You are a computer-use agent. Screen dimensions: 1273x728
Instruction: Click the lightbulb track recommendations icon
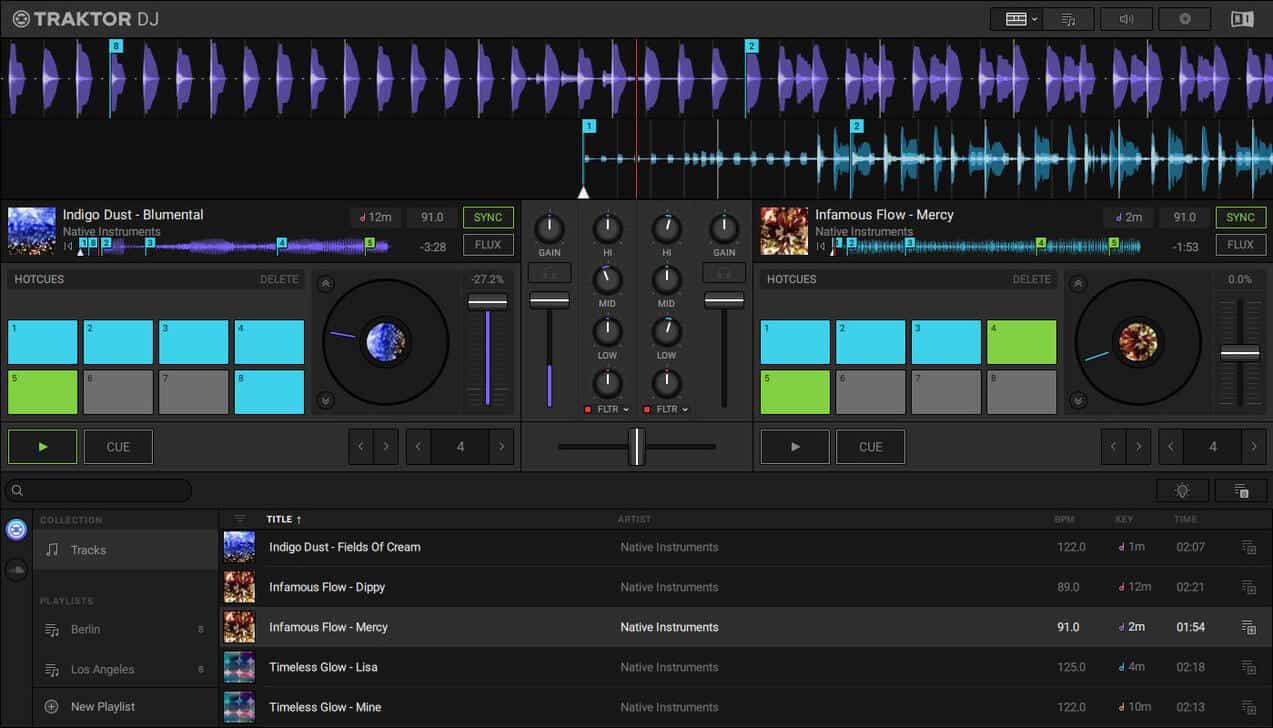click(1182, 491)
